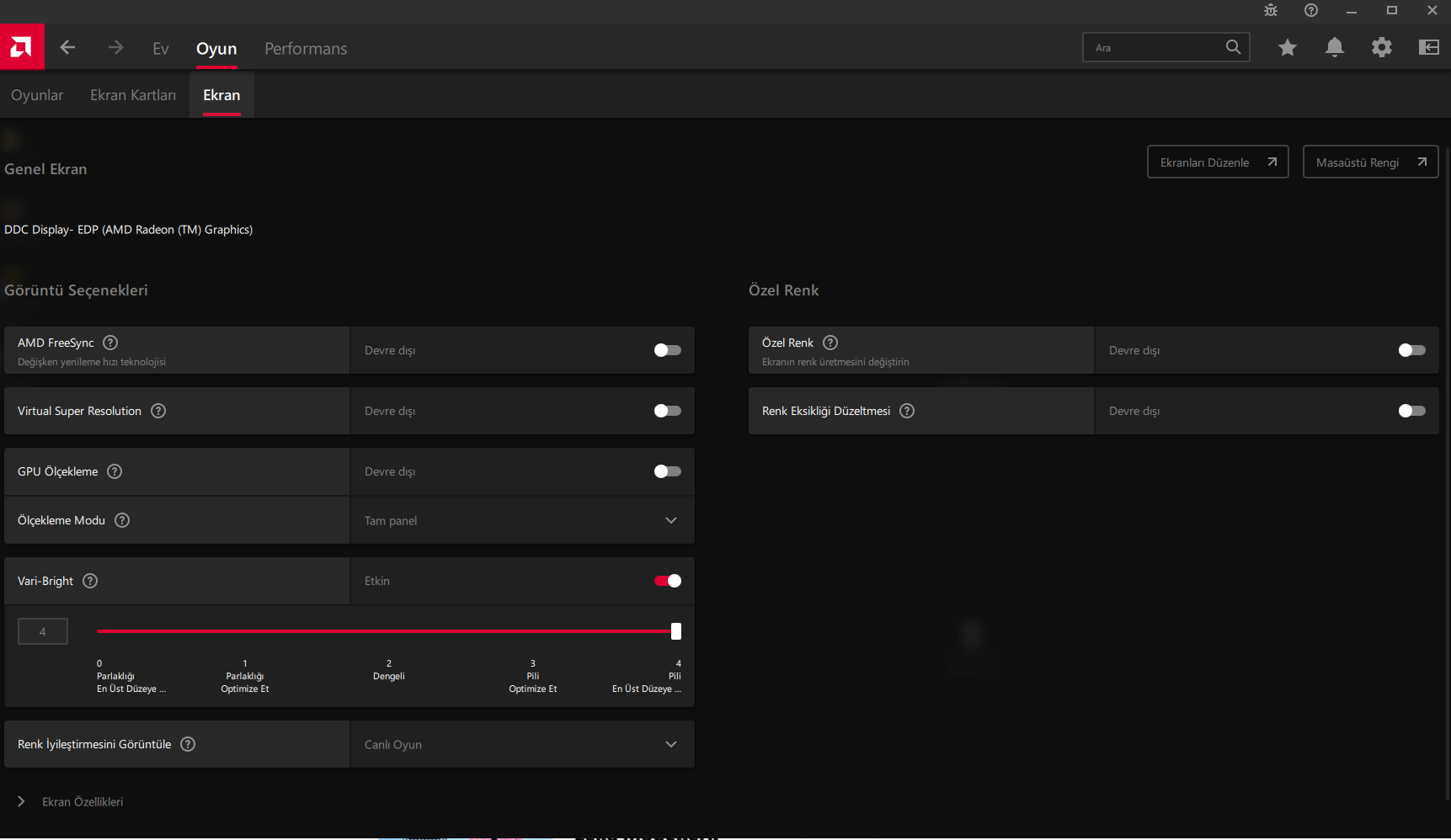Click the Vari-Bright slider handle
1451x840 pixels.
(x=676, y=631)
